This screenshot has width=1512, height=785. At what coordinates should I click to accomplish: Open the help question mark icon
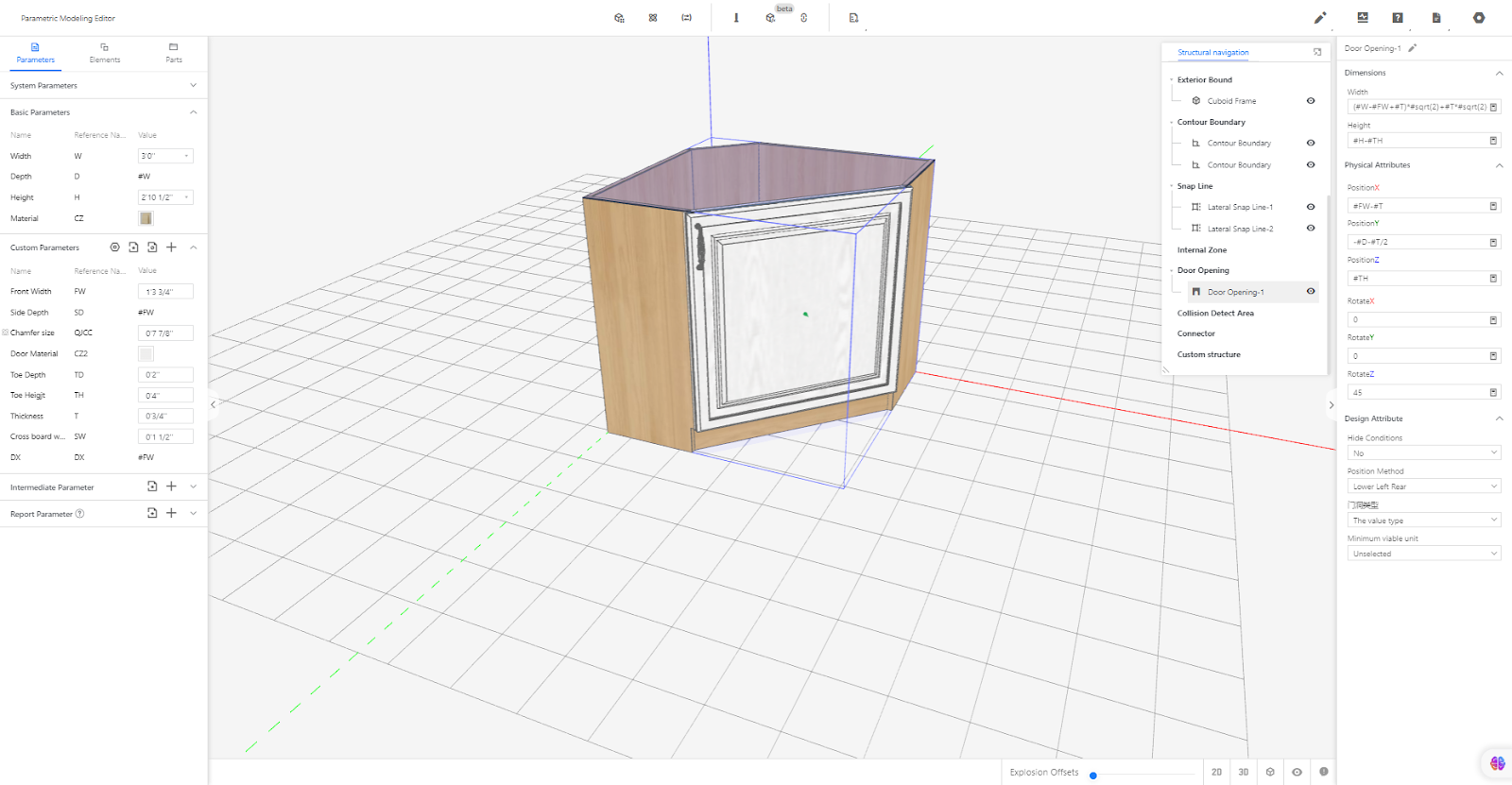pos(1398,18)
